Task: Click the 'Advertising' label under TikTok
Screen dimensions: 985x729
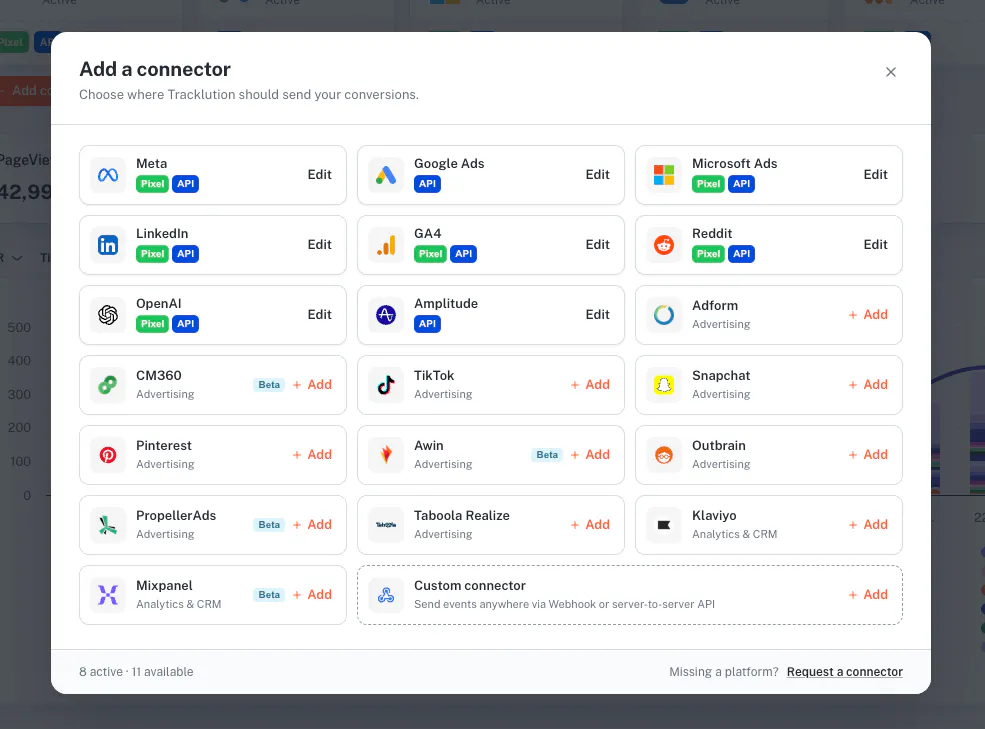Action: [x=443, y=394]
